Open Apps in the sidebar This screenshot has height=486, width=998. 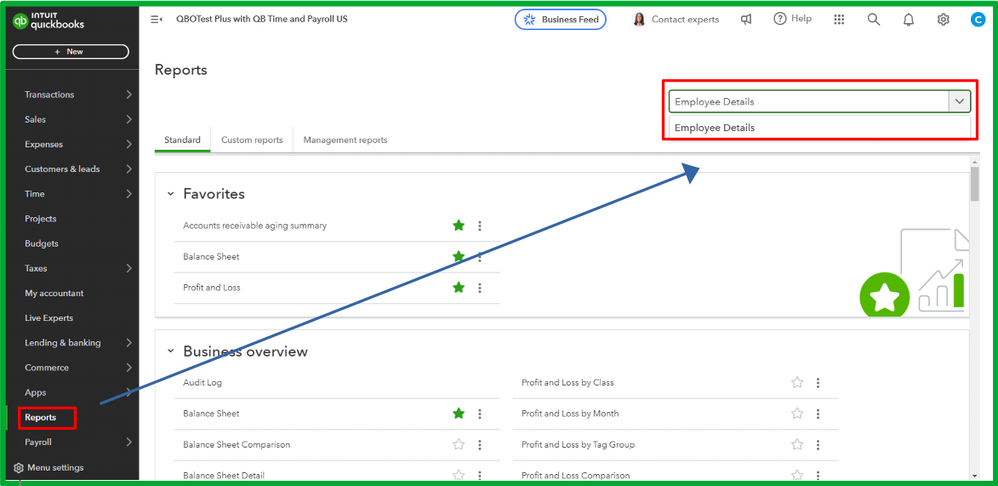click(36, 392)
